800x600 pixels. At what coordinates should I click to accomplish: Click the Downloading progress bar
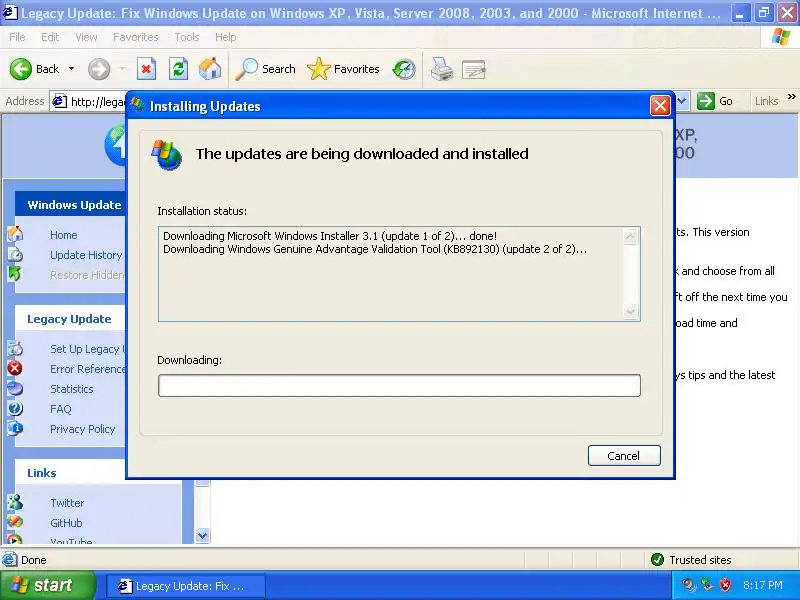(399, 386)
